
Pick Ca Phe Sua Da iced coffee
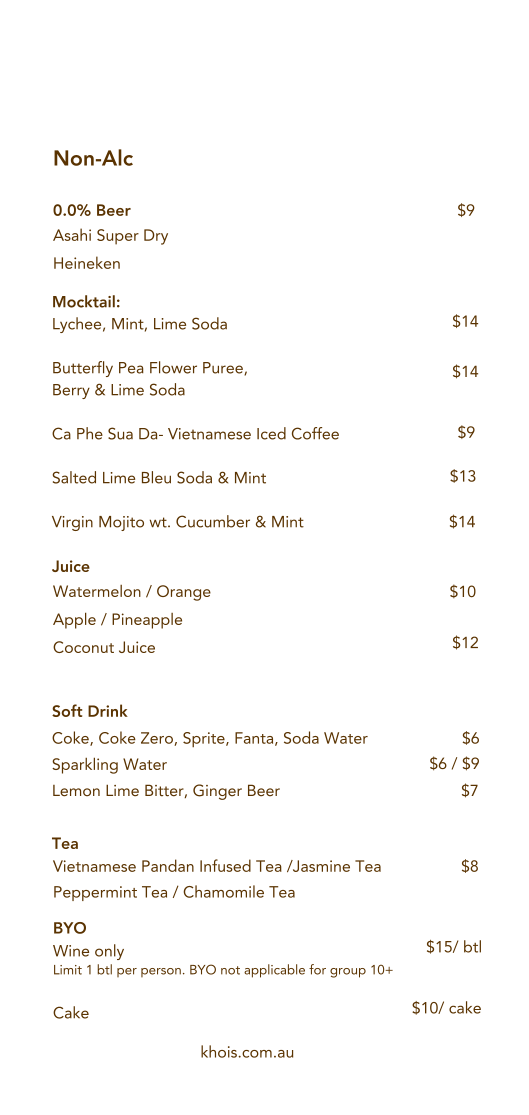(x=196, y=433)
